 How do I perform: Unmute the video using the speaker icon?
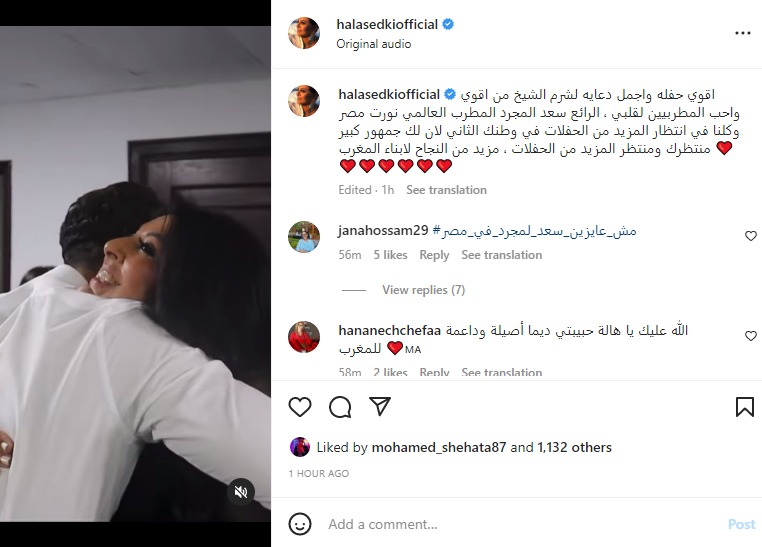click(x=241, y=492)
